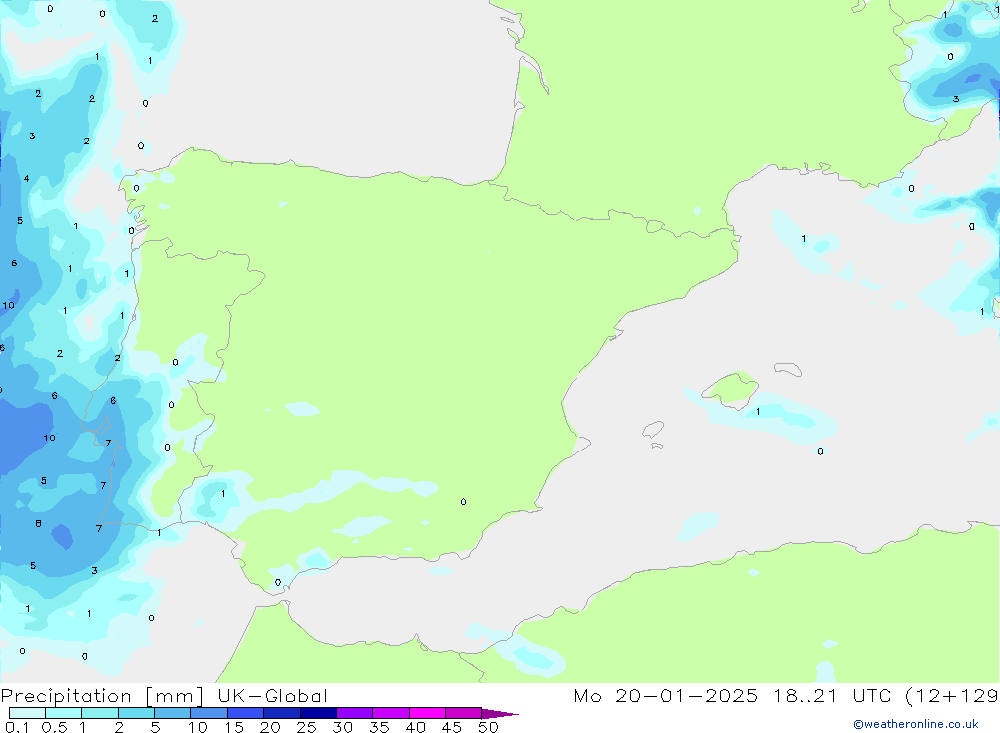
Task: Click the '25' legend scale label
Action: pos(306,727)
